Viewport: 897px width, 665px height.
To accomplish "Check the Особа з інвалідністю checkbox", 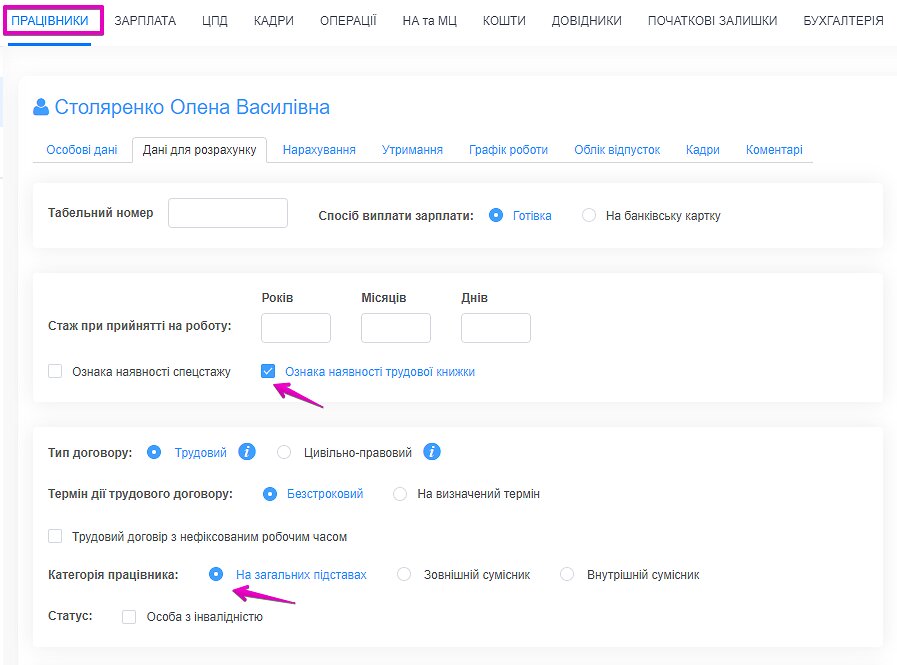I will (x=129, y=617).
